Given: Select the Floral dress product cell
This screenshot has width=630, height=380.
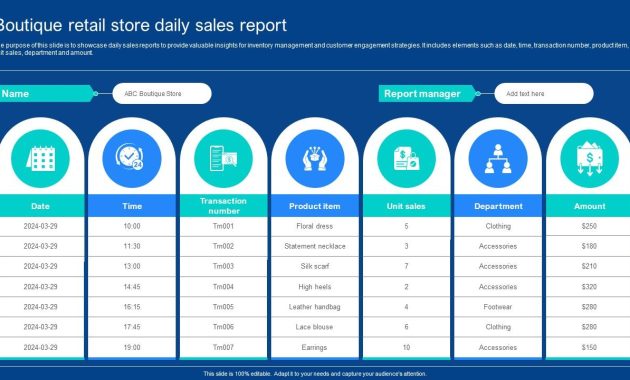Looking at the screenshot, I should (x=315, y=226).
